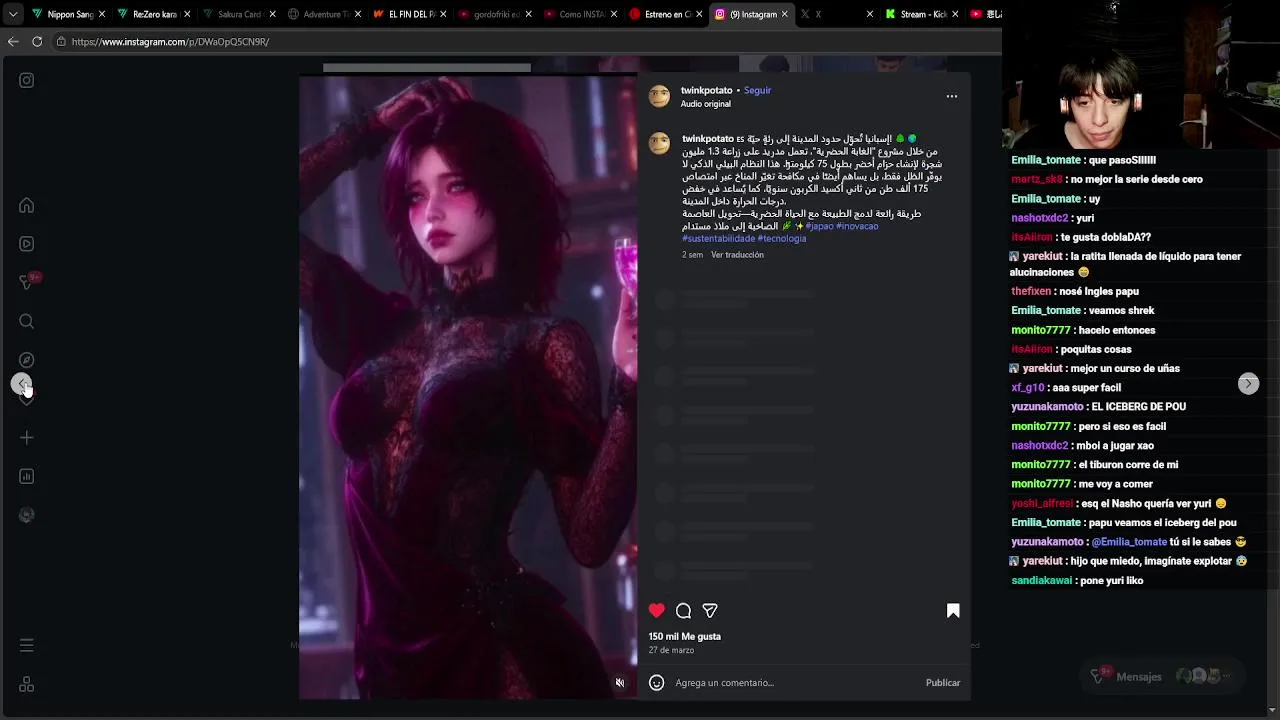Click twinkpotato avatar beside the caption
This screenshot has height=720, width=1280.
659,143
